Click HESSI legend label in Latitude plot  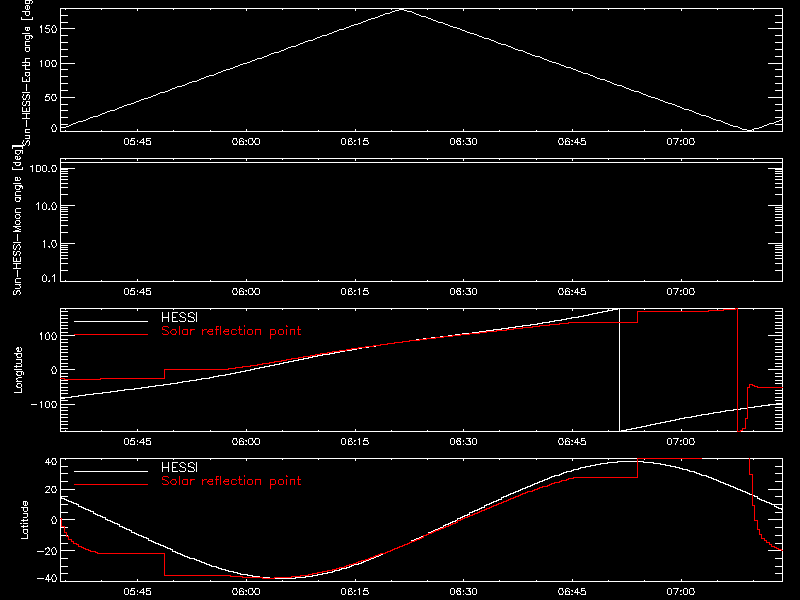click(180, 467)
